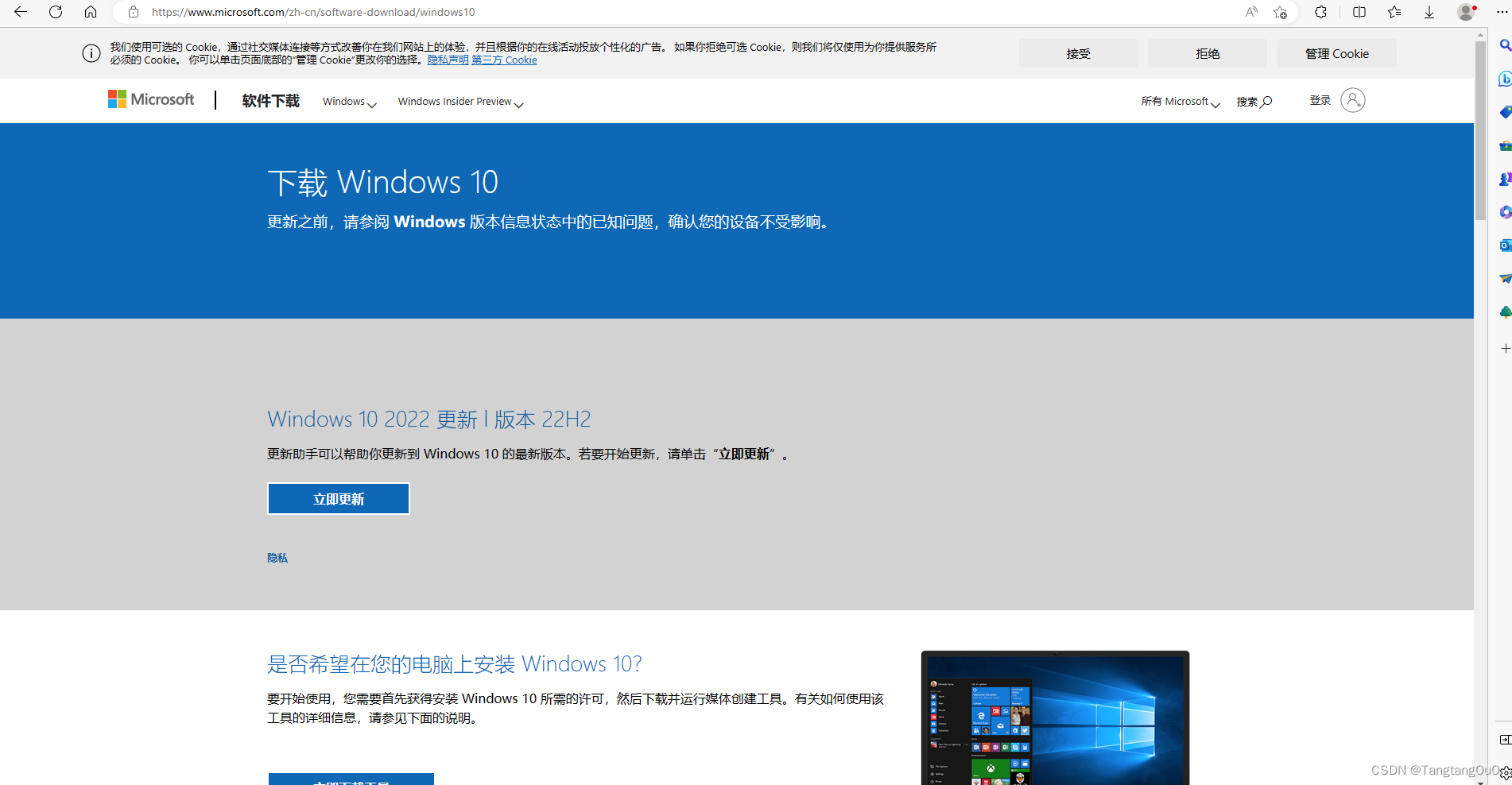
Task: Open Bing Chat in sidebar
Action: point(1505,79)
